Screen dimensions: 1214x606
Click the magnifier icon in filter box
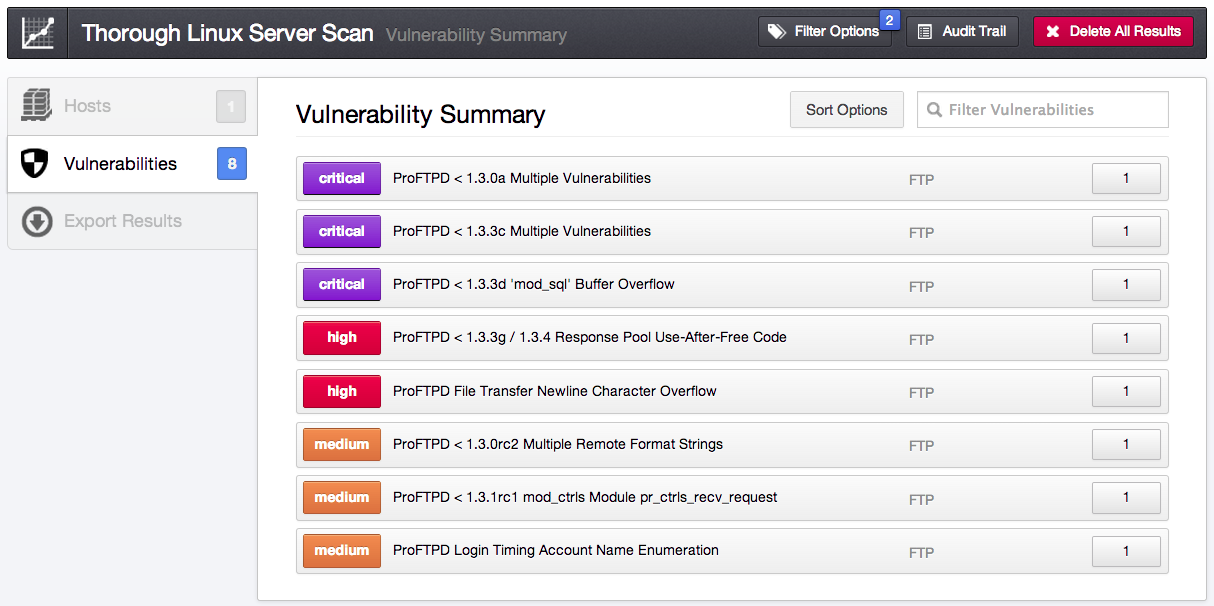point(935,110)
